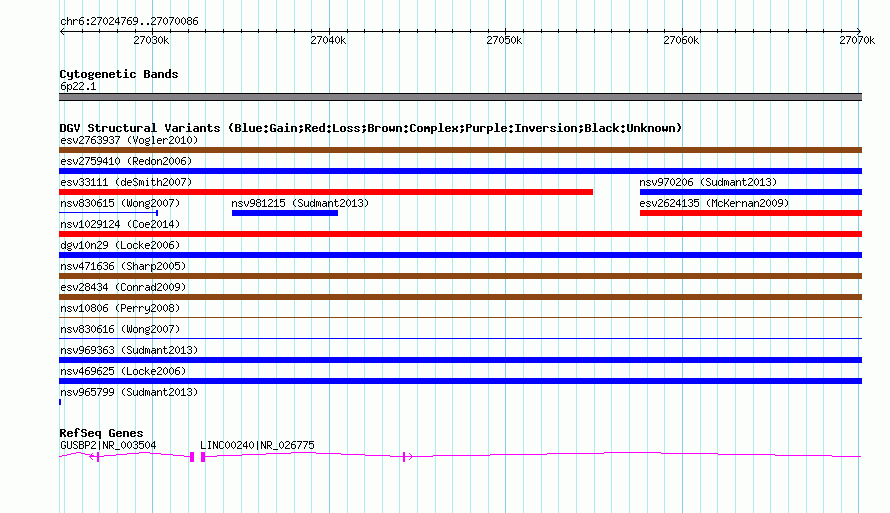Click the LINC00240|NR_026775 gene label

click(x=257, y=445)
